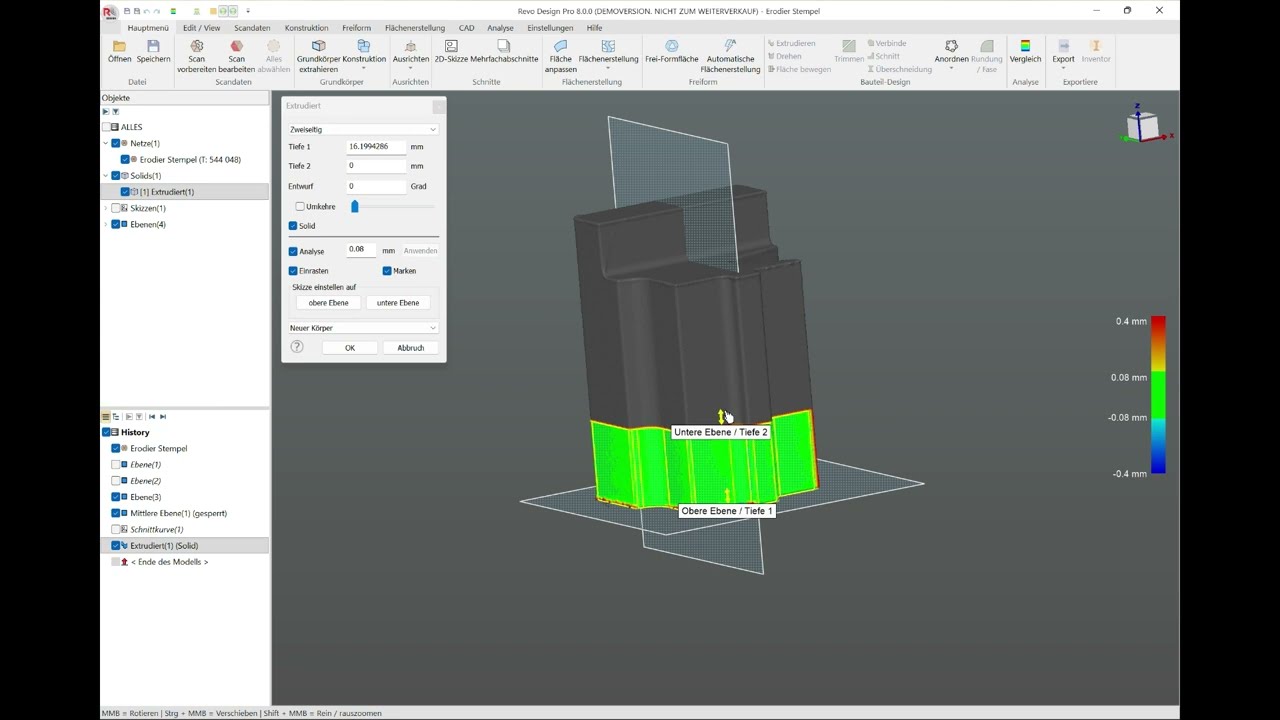Uncheck the Einrasten checkbox
The width and height of the screenshot is (1280, 720).
(x=293, y=271)
